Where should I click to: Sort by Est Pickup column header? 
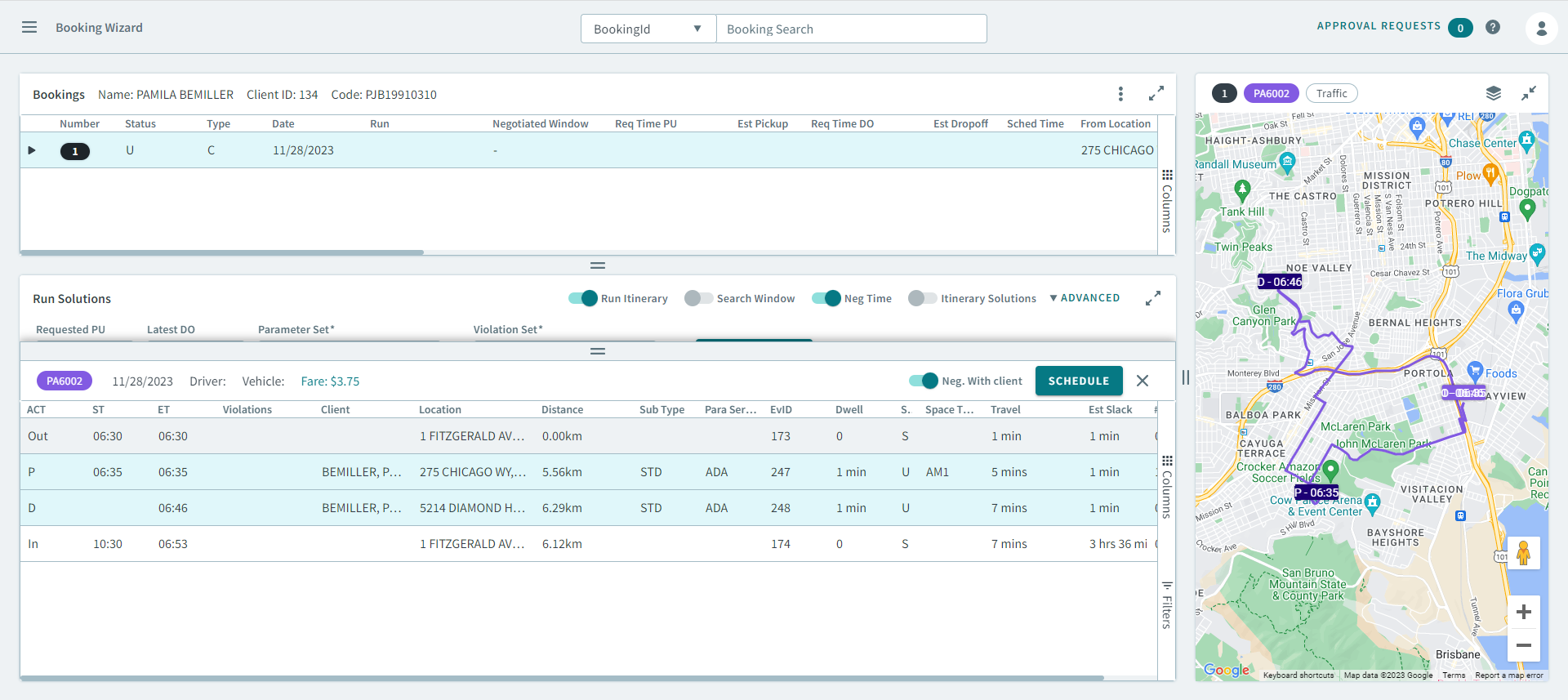pos(763,124)
